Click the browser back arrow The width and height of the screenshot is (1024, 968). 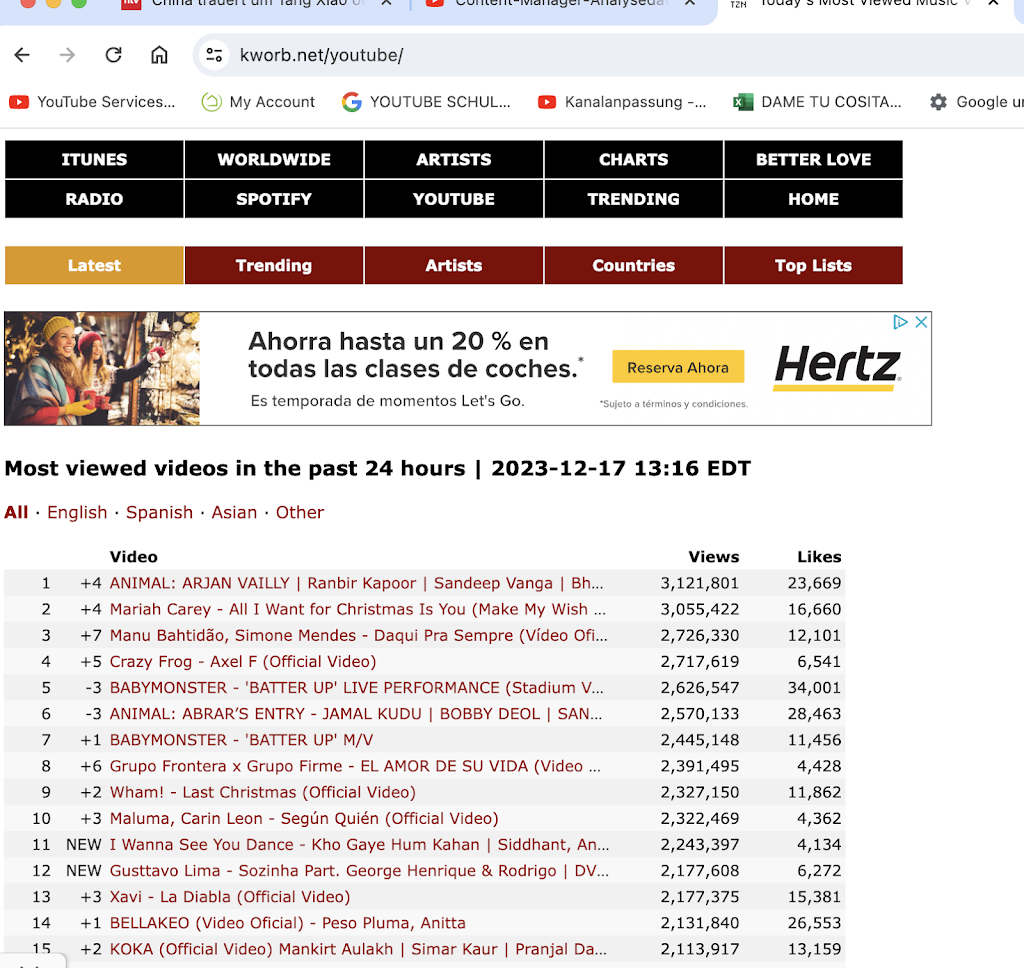(22, 55)
